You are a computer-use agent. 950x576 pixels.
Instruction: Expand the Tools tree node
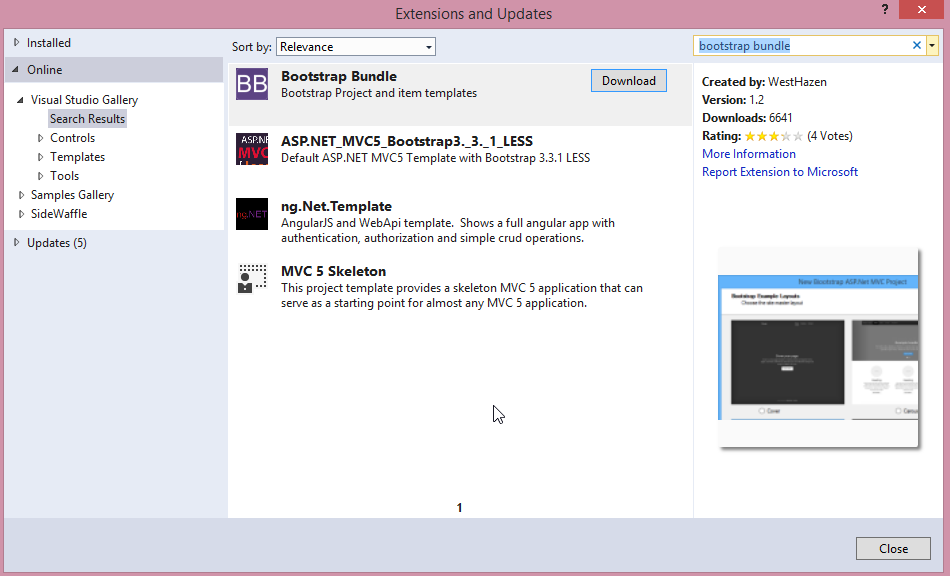pyautogui.click(x=41, y=176)
